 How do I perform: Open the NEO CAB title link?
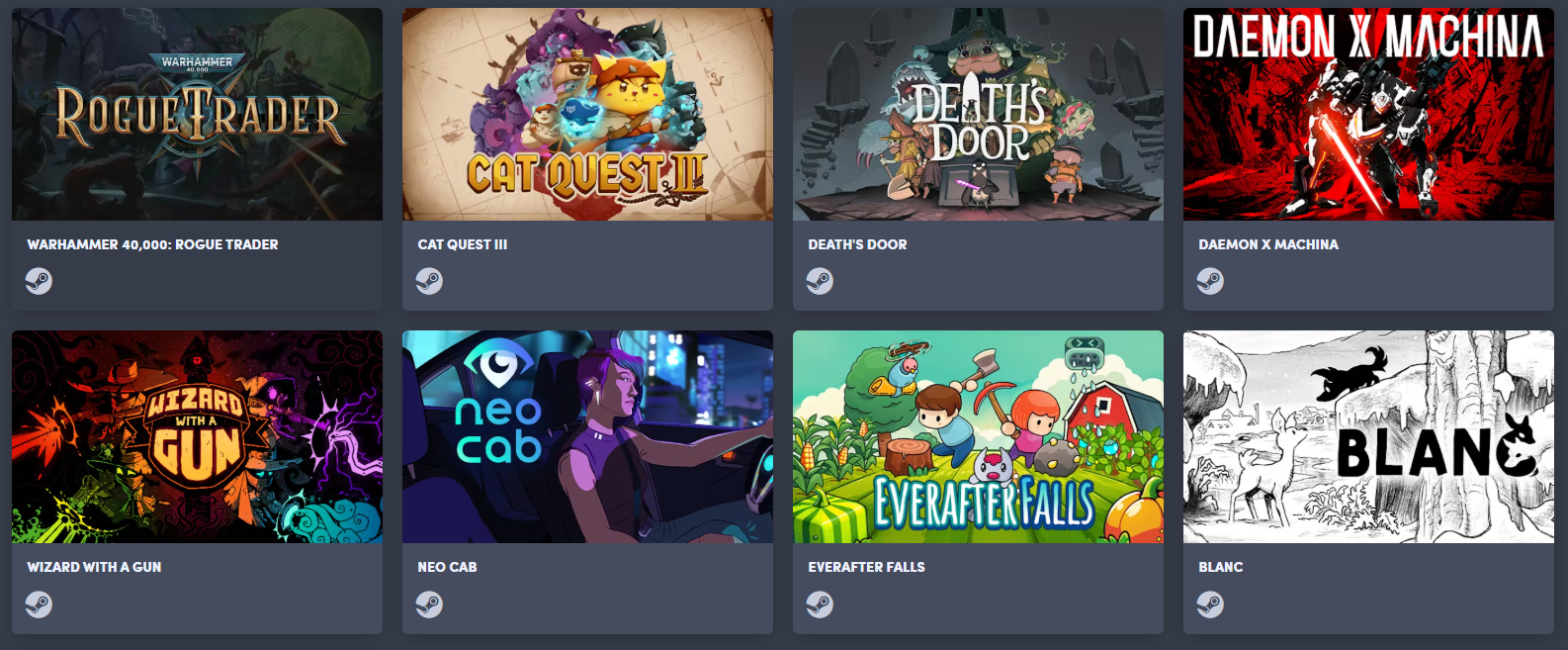[x=447, y=567]
